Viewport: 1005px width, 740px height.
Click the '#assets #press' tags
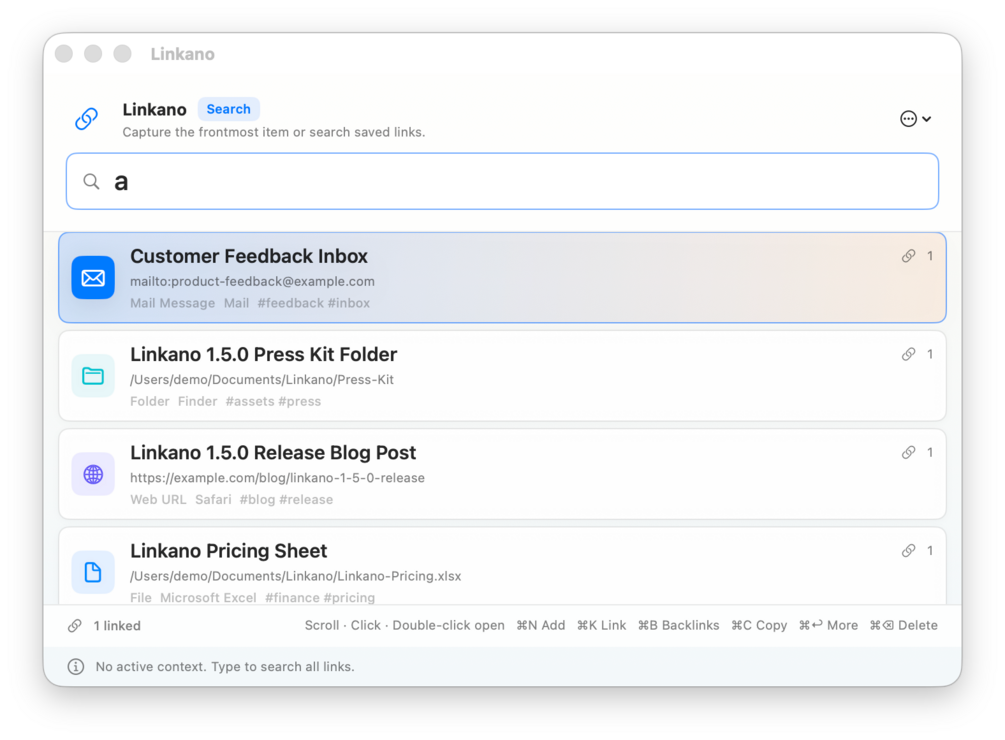(273, 401)
